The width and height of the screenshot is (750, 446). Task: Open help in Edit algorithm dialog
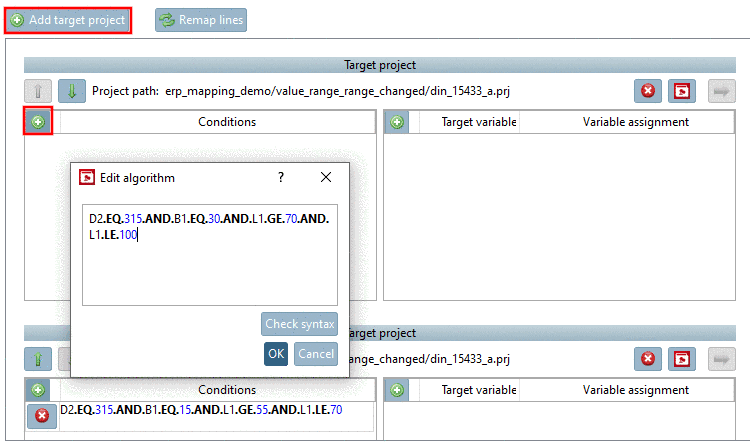pyautogui.click(x=281, y=178)
